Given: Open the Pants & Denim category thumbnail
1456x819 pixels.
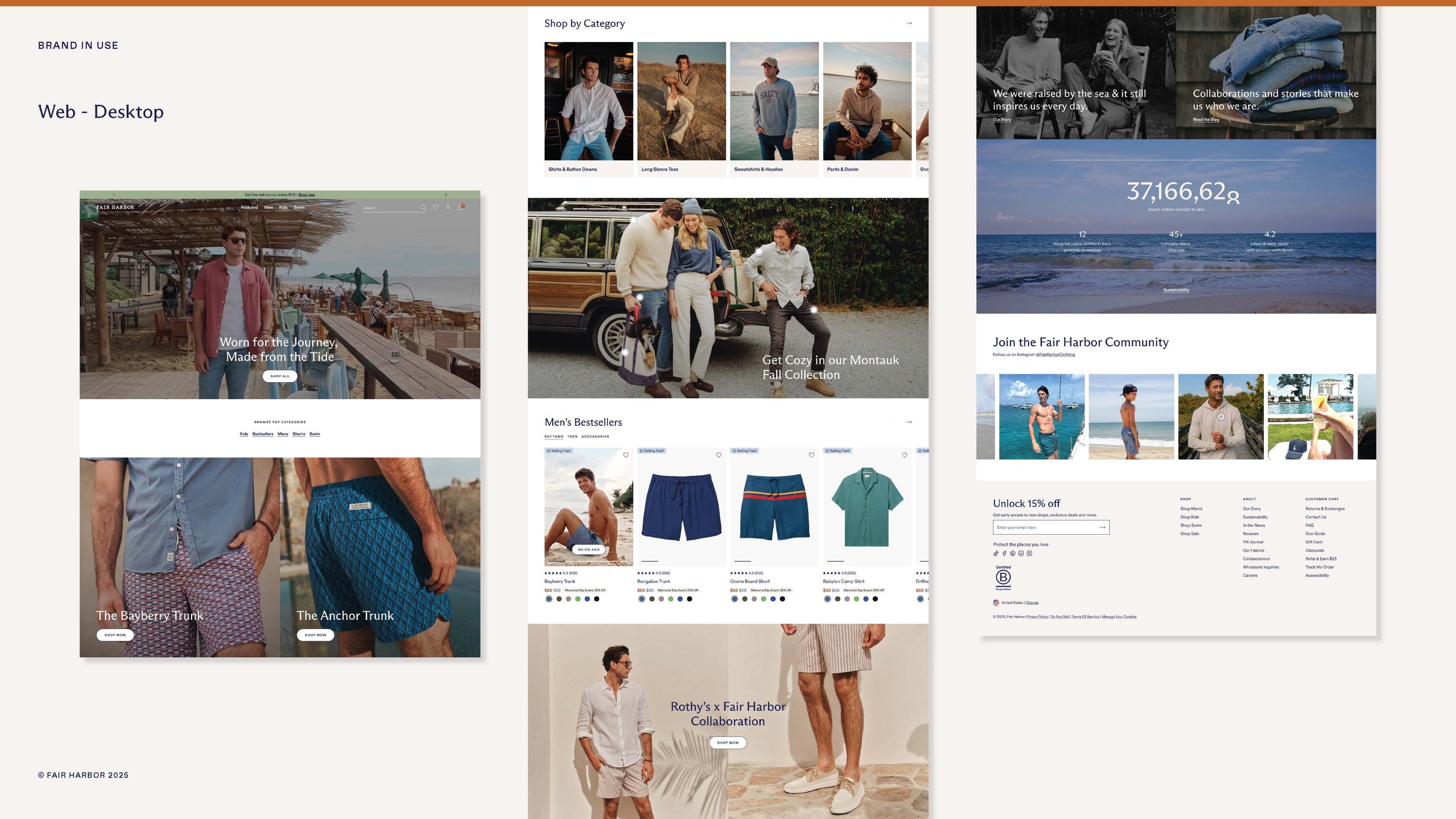Looking at the screenshot, I should point(867,101).
